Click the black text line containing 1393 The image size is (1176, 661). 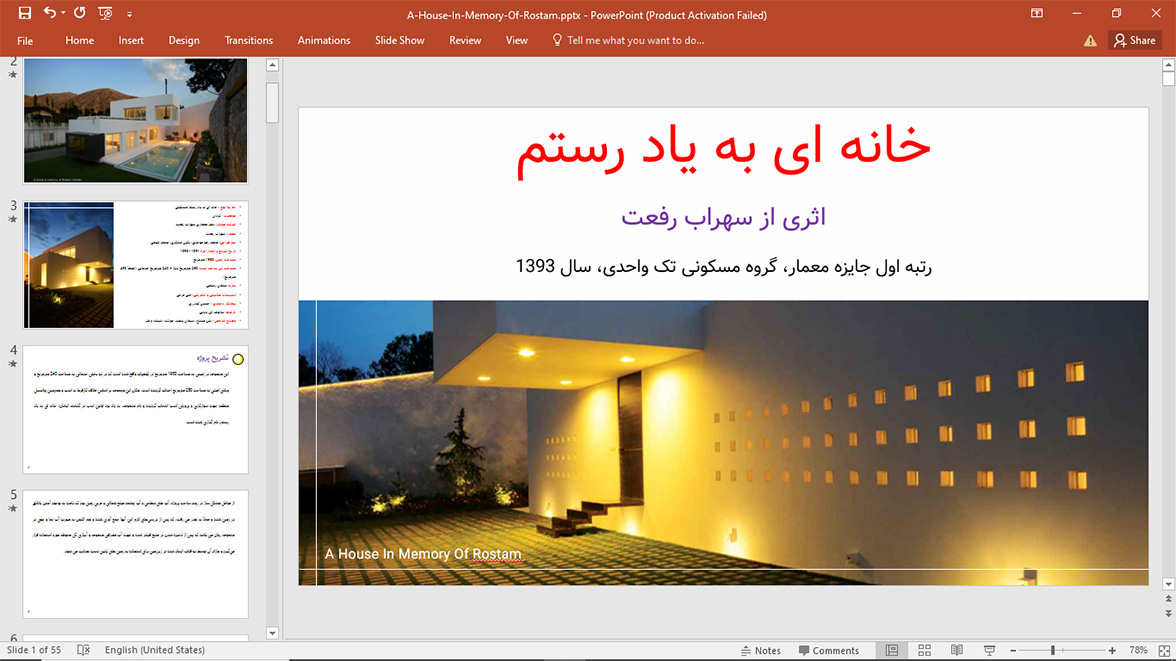[723, 266]
